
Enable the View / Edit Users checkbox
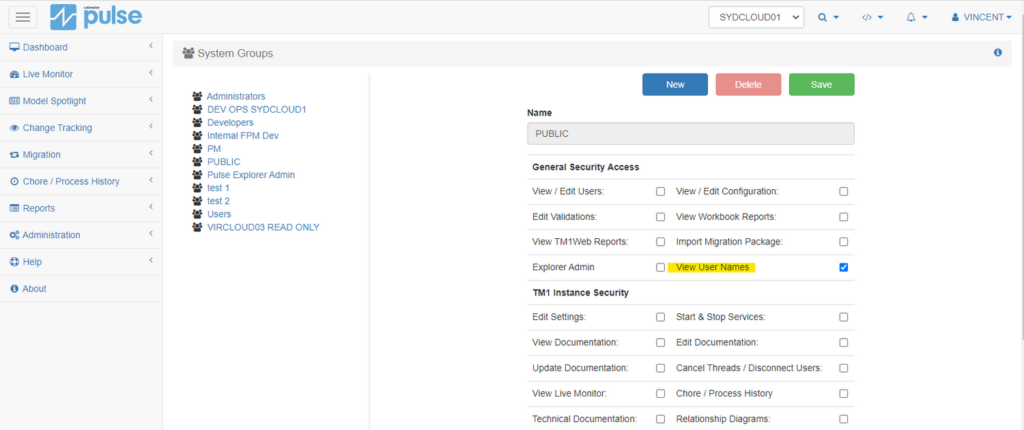(660, 191)
